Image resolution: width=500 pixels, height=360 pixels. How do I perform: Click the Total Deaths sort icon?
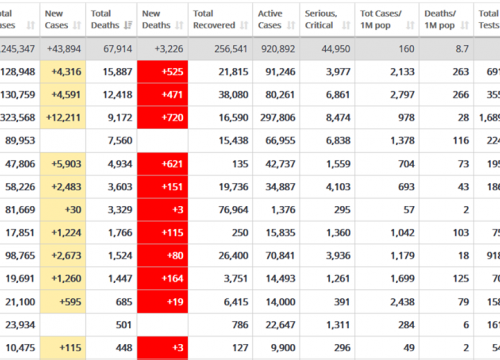(x=128, y=25)
